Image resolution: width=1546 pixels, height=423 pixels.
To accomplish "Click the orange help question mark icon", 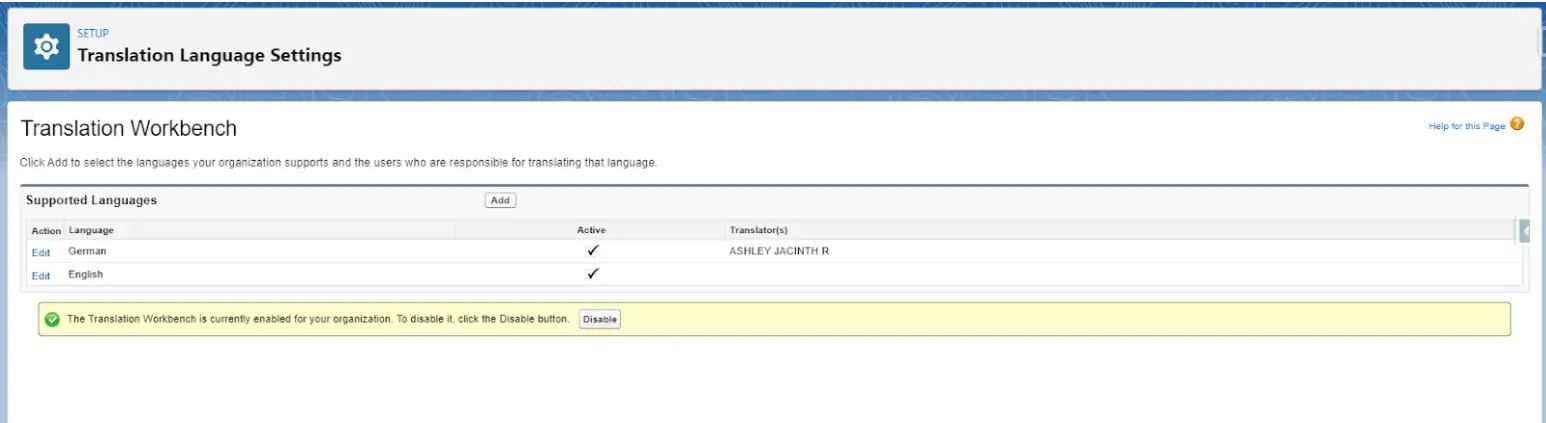I will pyautogui.click(x=1517, y=125).
